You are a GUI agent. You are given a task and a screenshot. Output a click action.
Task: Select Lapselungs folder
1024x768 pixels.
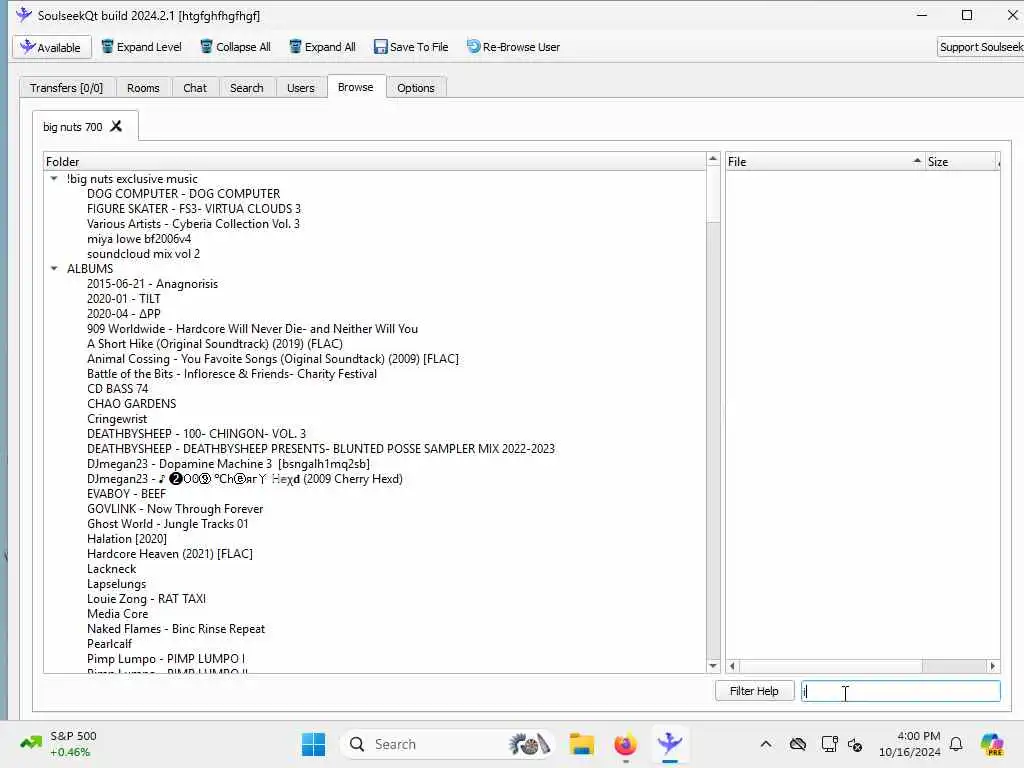[x=116, y=584]
